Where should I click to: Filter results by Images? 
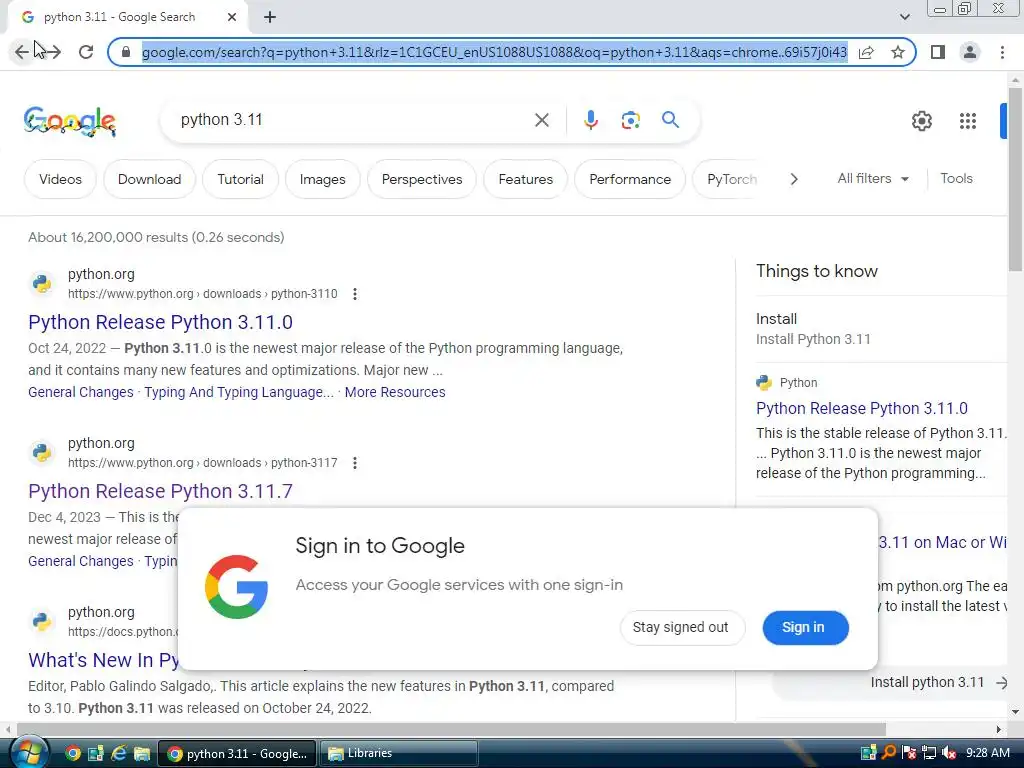point(323,179)
